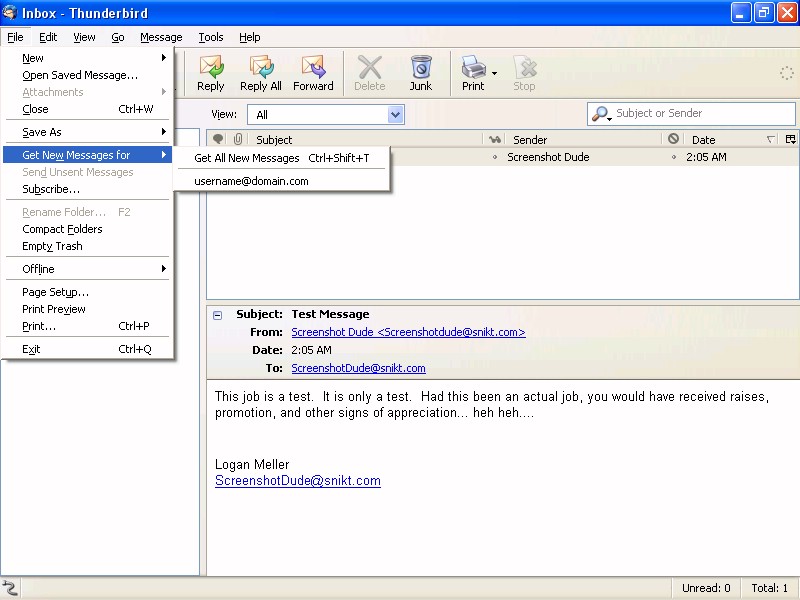Select Print... in the File menu
This screenshot has height=600, width=800.
tap(88, 326)
